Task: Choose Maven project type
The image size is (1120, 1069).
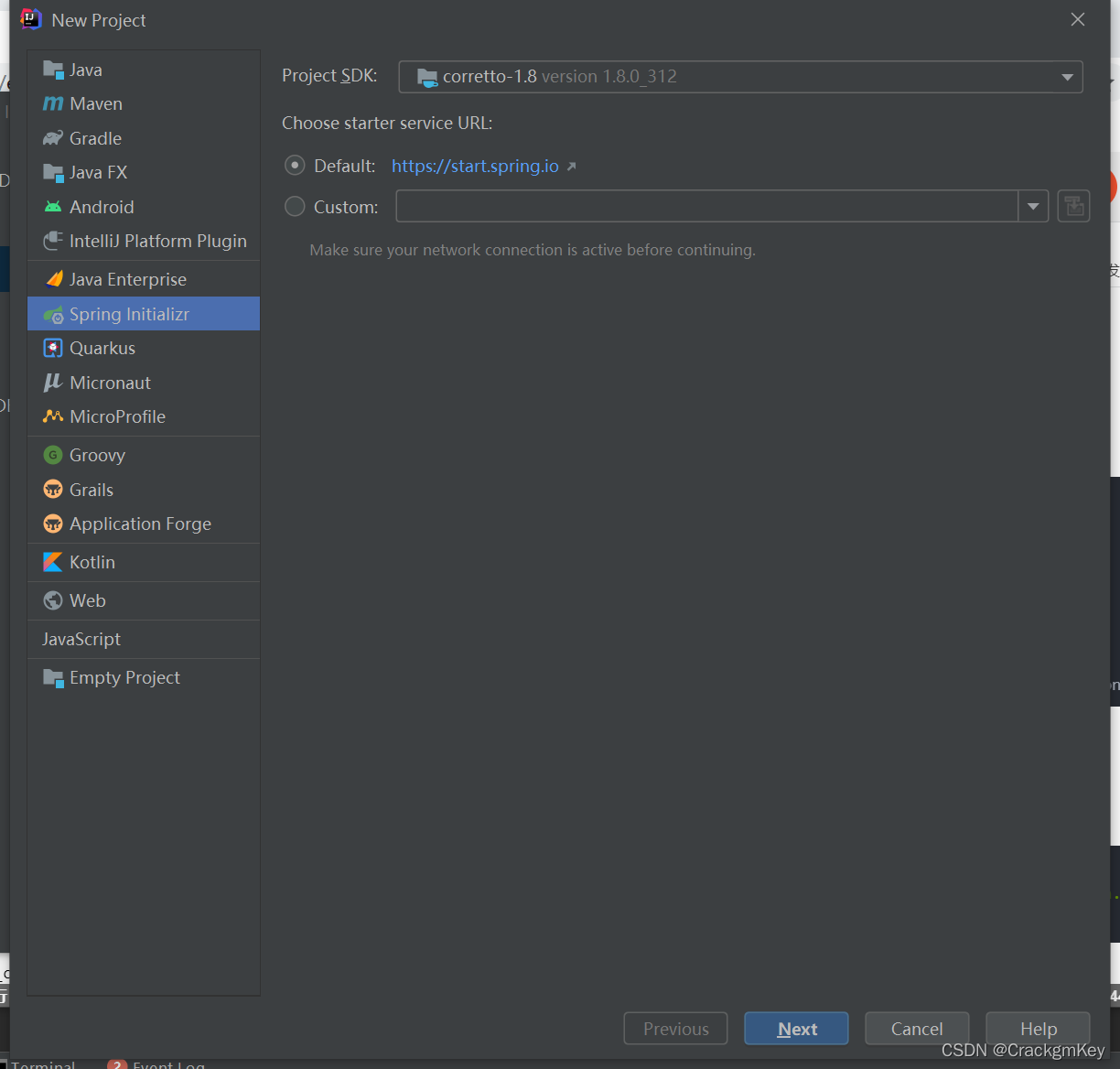Action: tap(144, 103)
